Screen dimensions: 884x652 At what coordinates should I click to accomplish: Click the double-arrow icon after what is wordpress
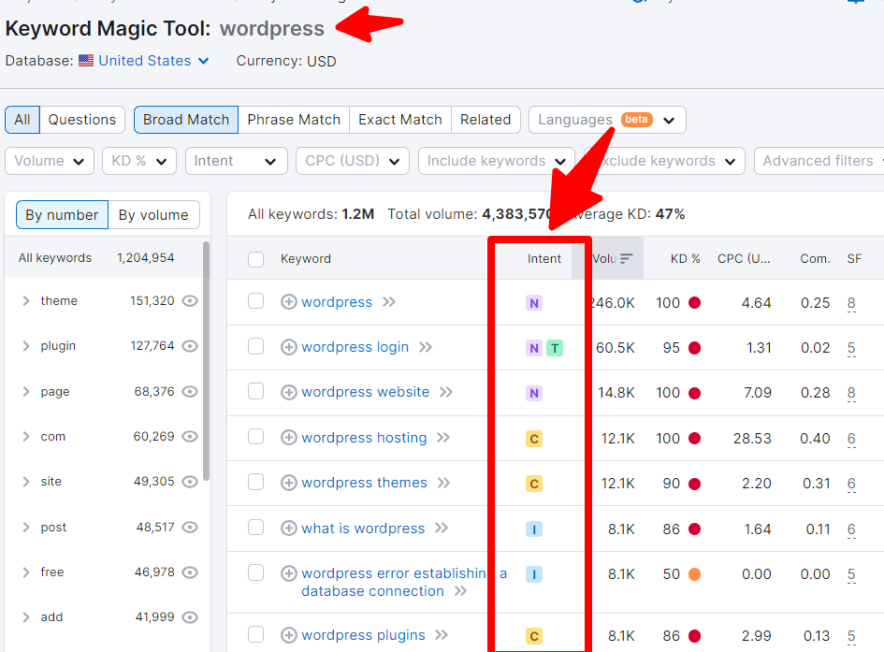point(441,528)
